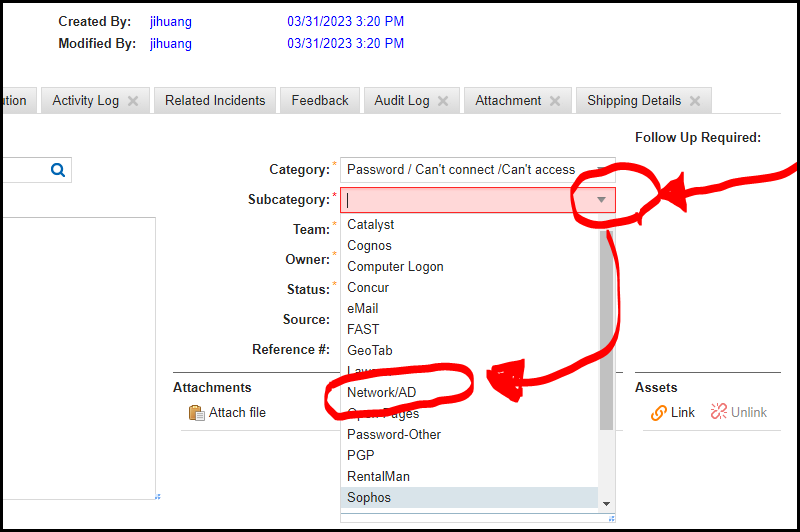Pick Computer Logon subcategory option
Image resolution: width=800 pixels, height=532 pixels.
coord(395,266)
